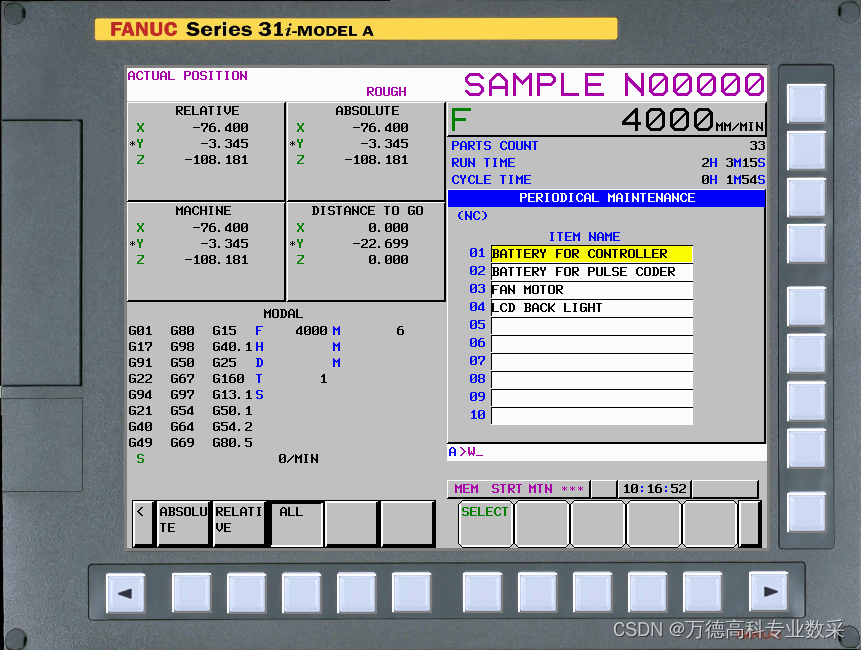
Task: Click hardware soft key below ABSOLUTE label
Action: coord(191,592)
